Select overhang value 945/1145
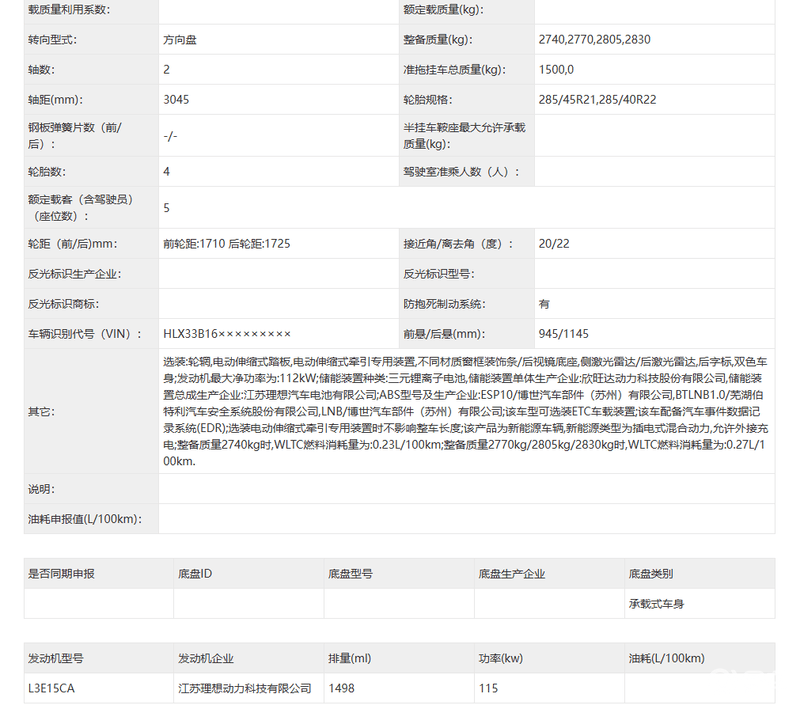Image resolution: width=800 pixels, height=705 pixels. coord(564,334)
